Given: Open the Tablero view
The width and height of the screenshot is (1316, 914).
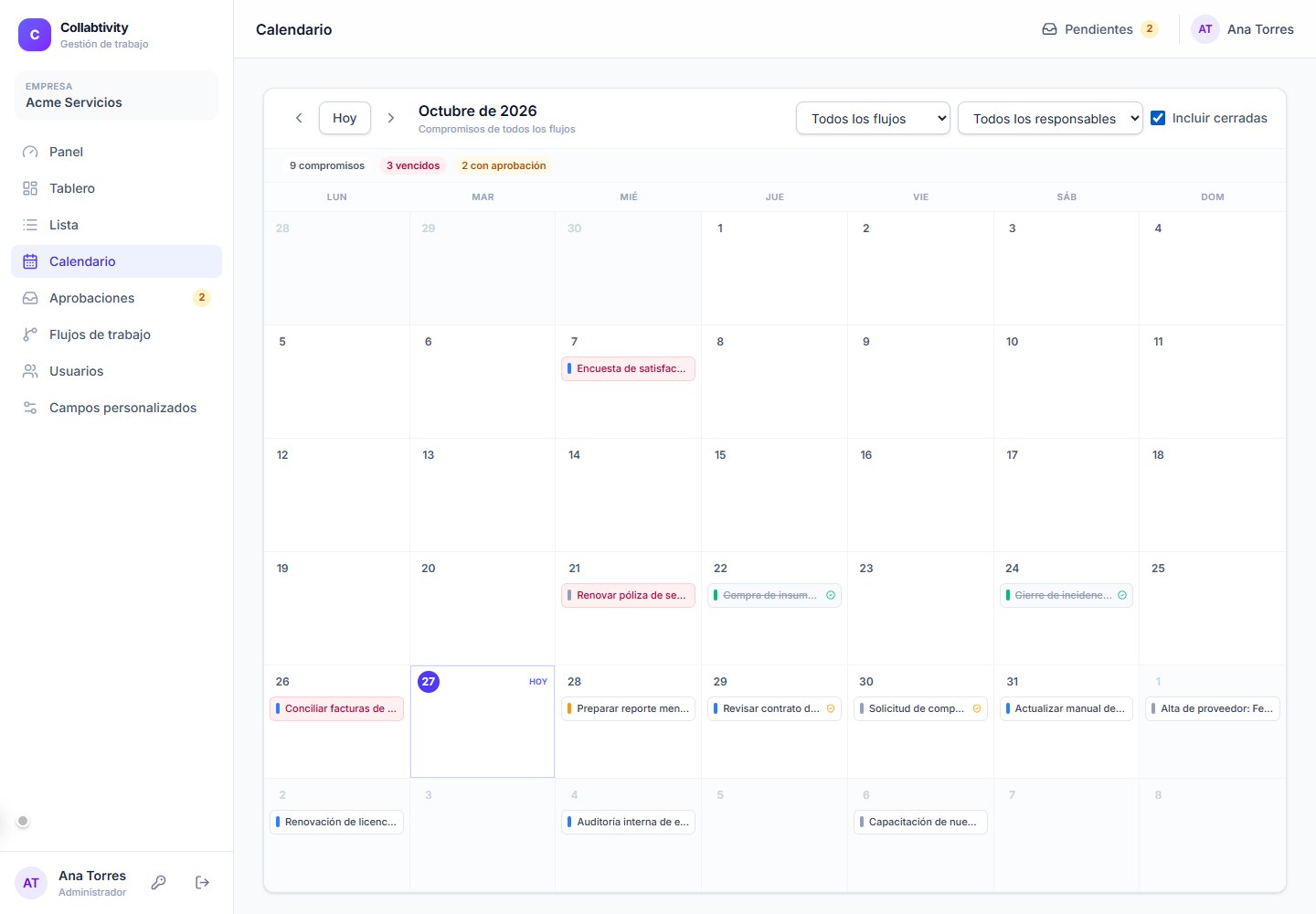Looking at the screenshot, I should [x=116, y=188].
